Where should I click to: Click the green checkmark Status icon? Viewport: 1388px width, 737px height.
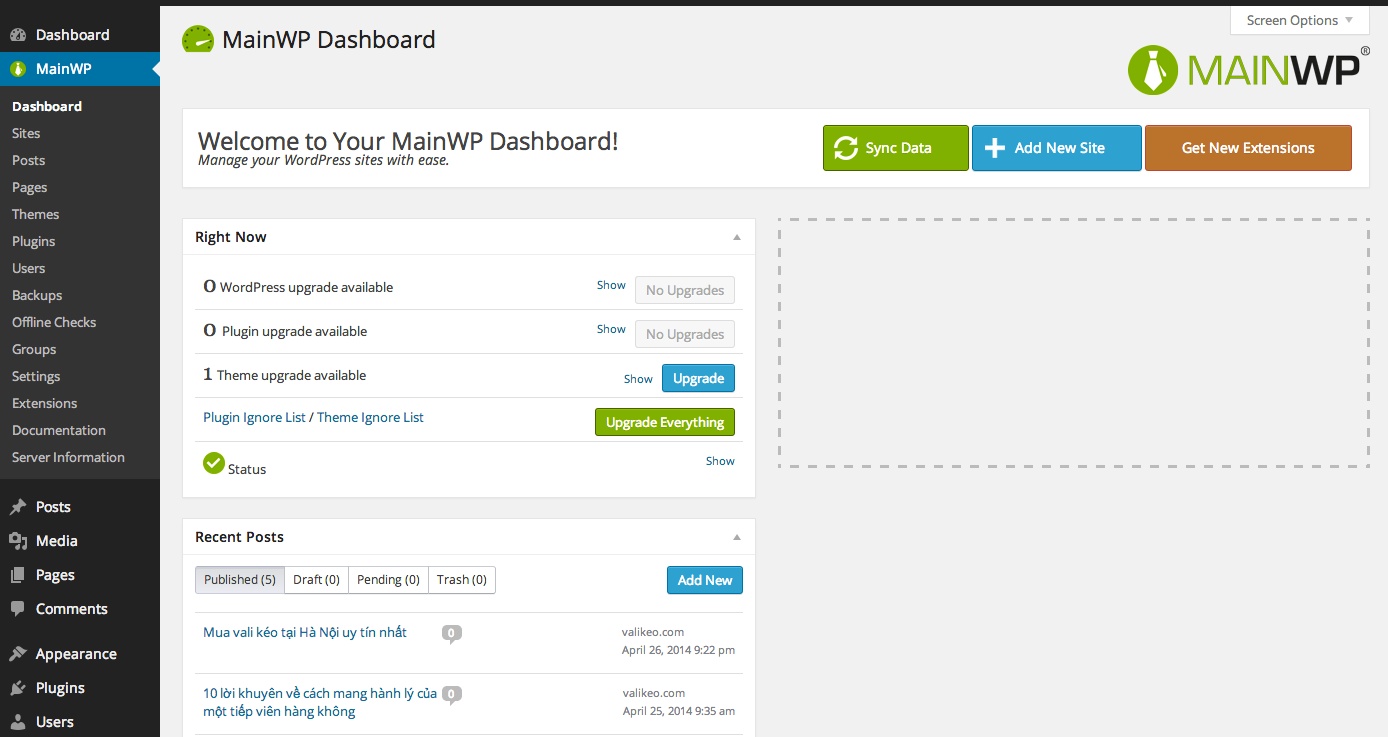click(213, 463)
